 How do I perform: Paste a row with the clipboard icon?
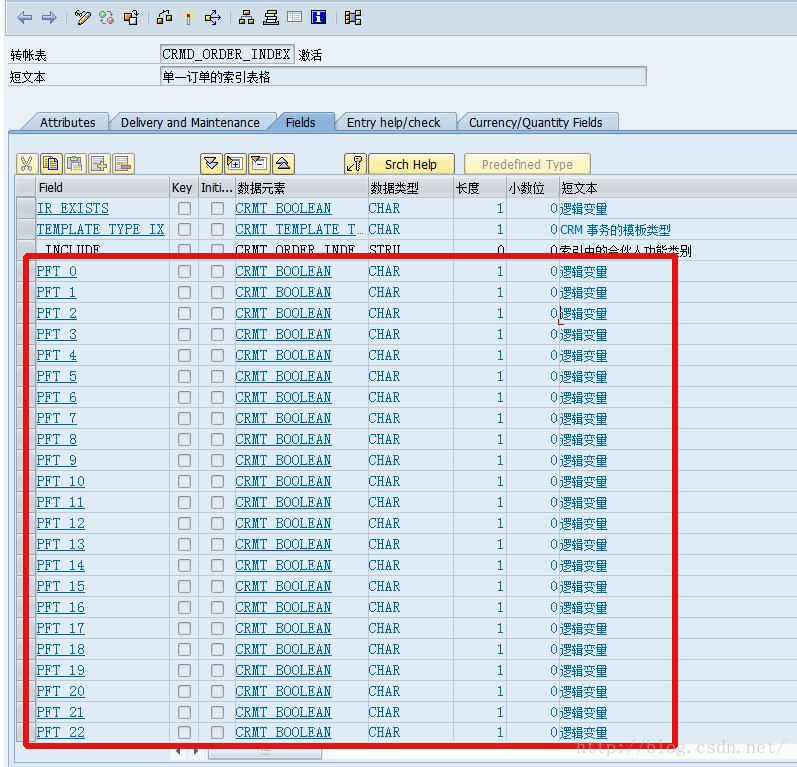click(x=75, y=164)
